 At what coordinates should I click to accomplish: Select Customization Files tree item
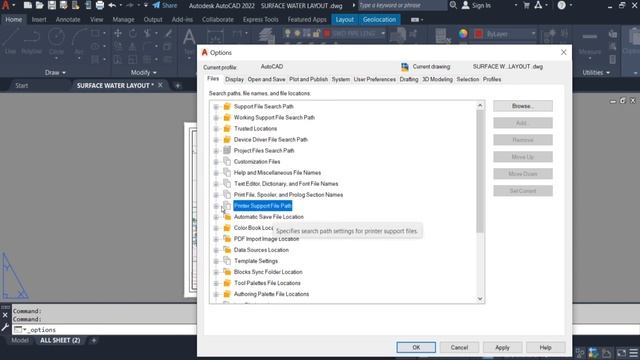[257, 162]
